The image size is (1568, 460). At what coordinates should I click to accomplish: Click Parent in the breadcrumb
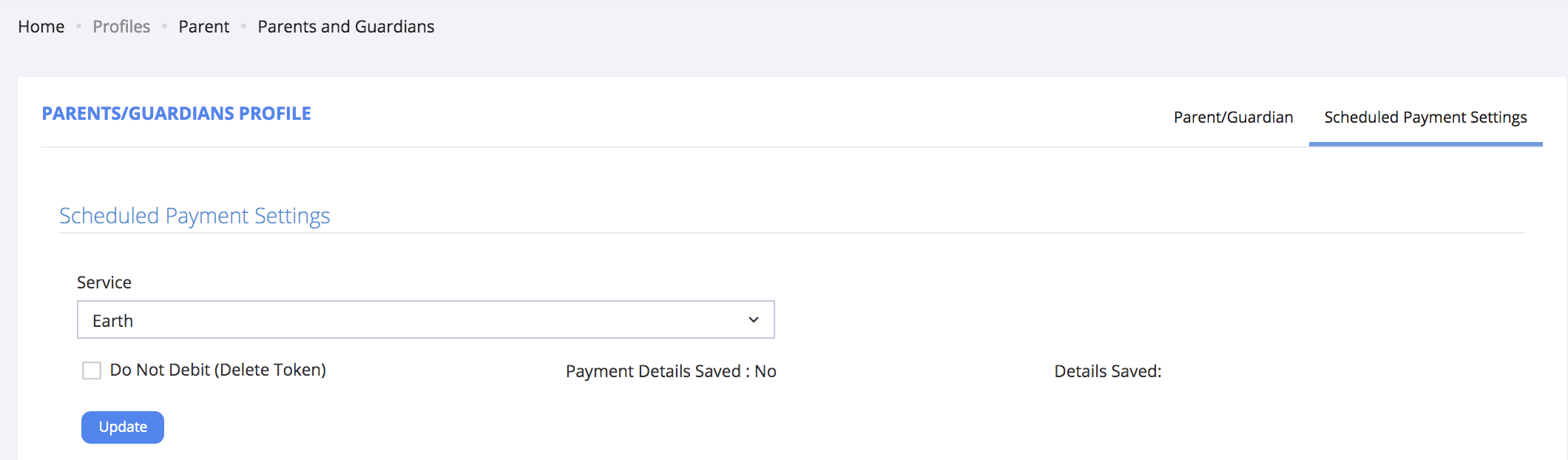pyautogui.click(x=203, y=26)
